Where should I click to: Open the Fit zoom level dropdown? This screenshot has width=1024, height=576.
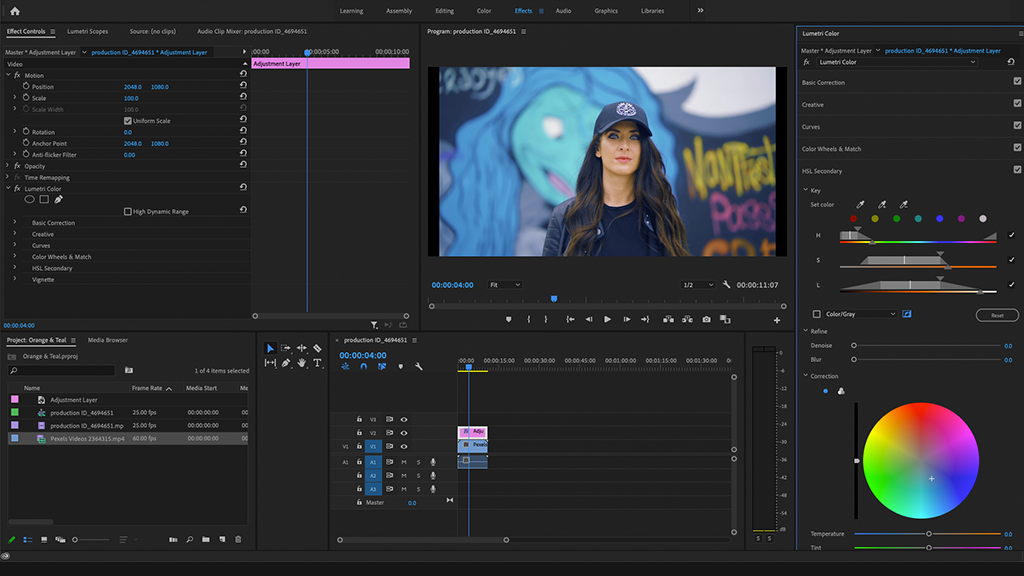(505, 285)
